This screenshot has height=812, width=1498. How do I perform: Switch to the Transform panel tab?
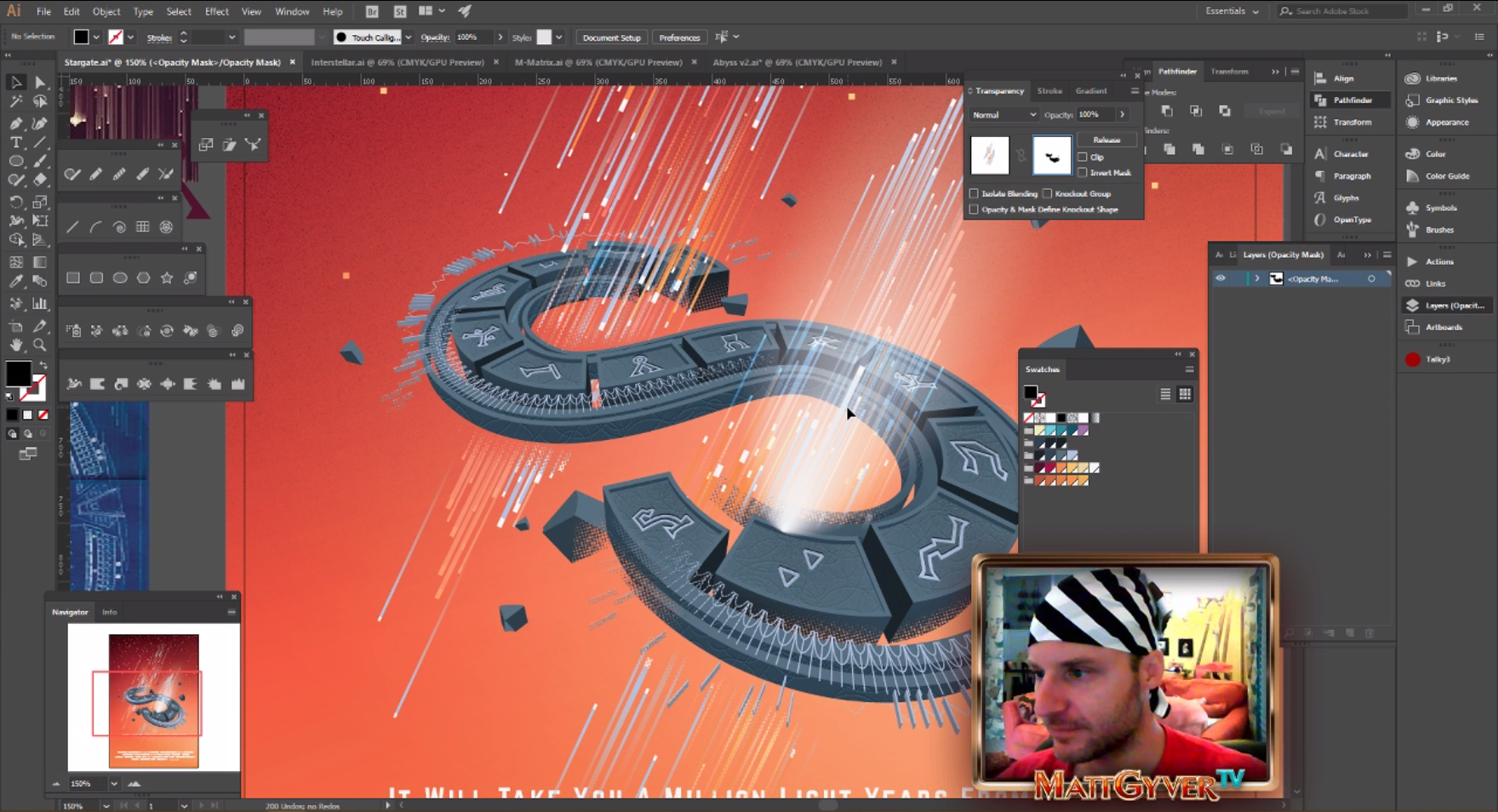click(1229, 71)
